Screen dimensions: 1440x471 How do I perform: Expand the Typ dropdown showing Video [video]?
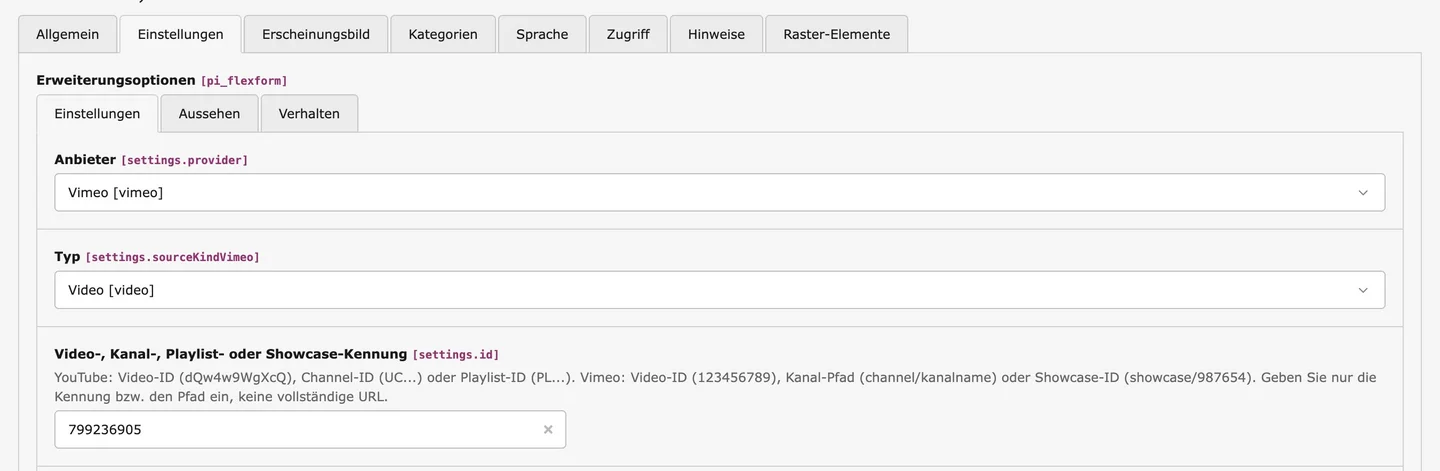(700, 290)
